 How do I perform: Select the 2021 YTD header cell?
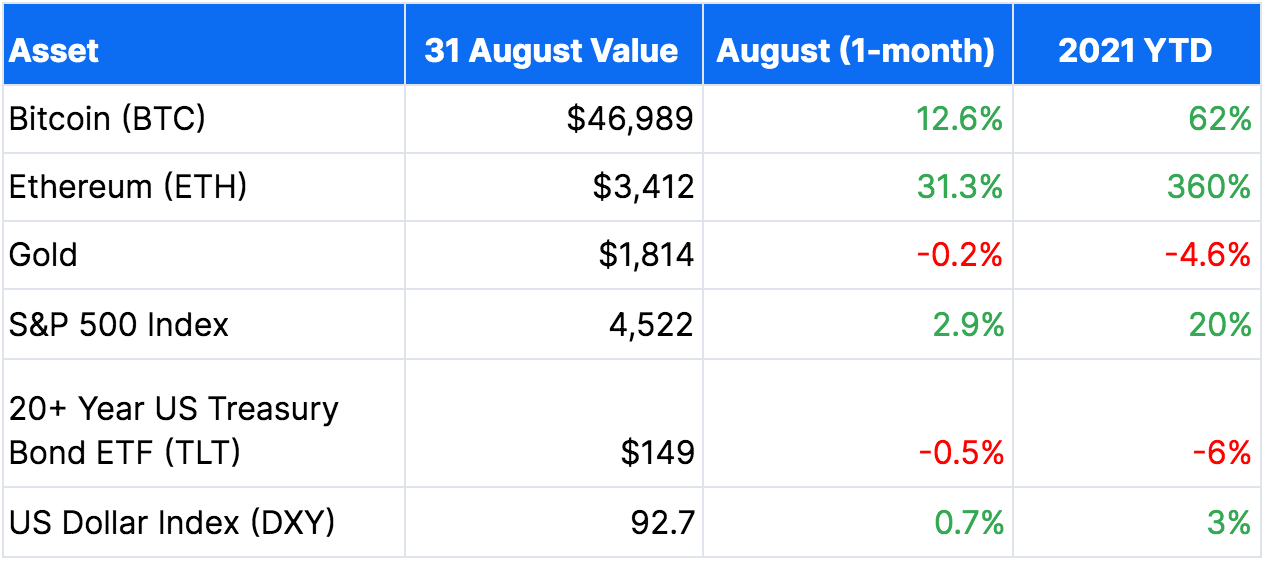point(1136,45)
